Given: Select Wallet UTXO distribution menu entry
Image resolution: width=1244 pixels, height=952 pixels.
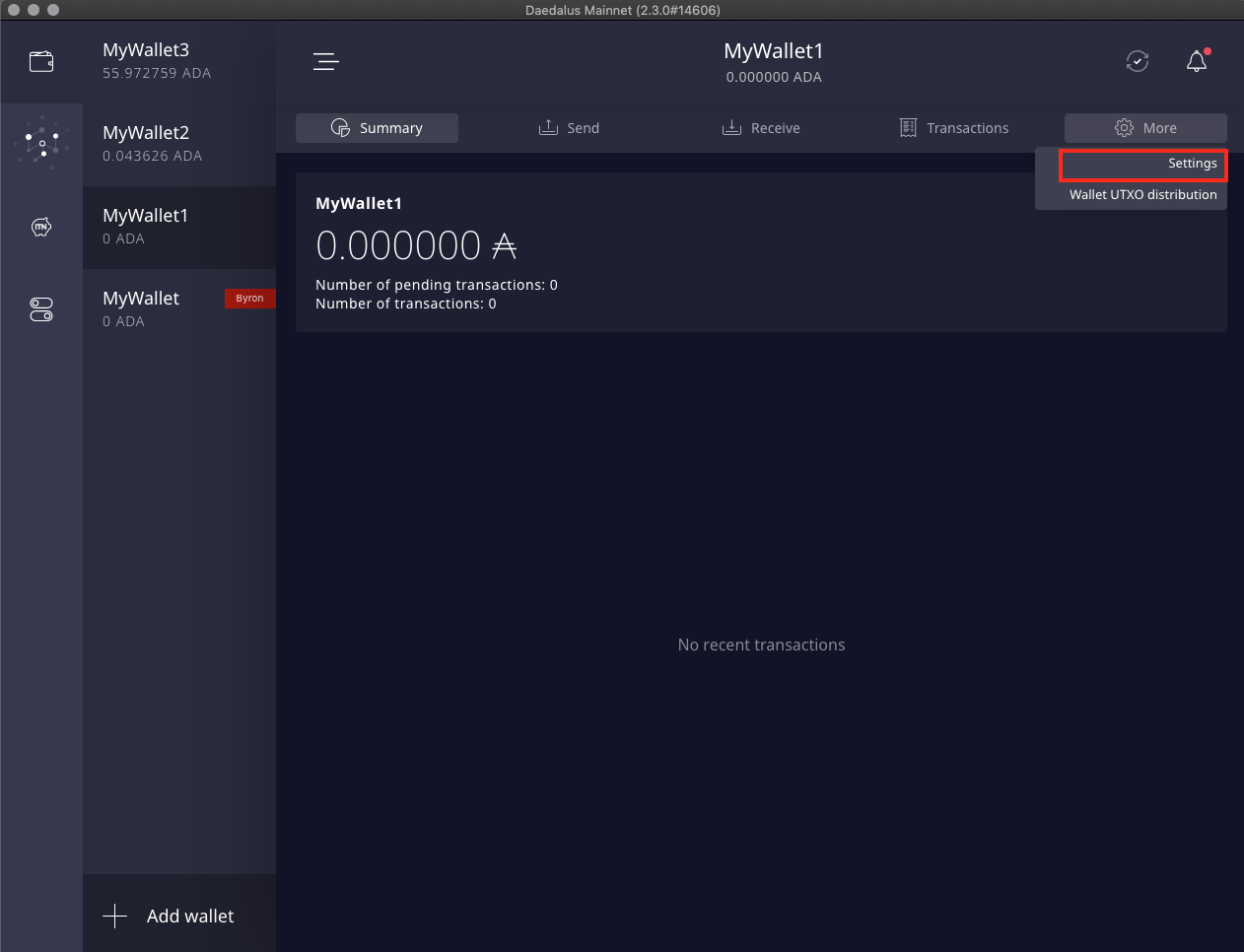Looking at the screenshot, I should coord(1142,195).
